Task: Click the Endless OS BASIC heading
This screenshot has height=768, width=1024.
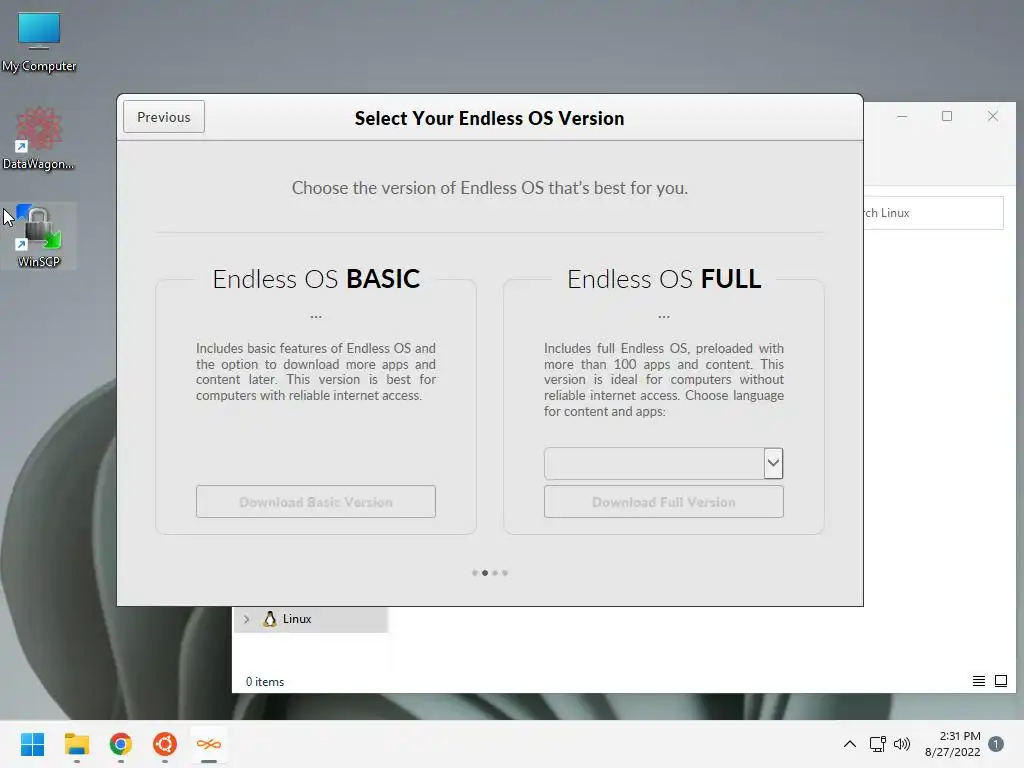Action: tap(316, 279)
